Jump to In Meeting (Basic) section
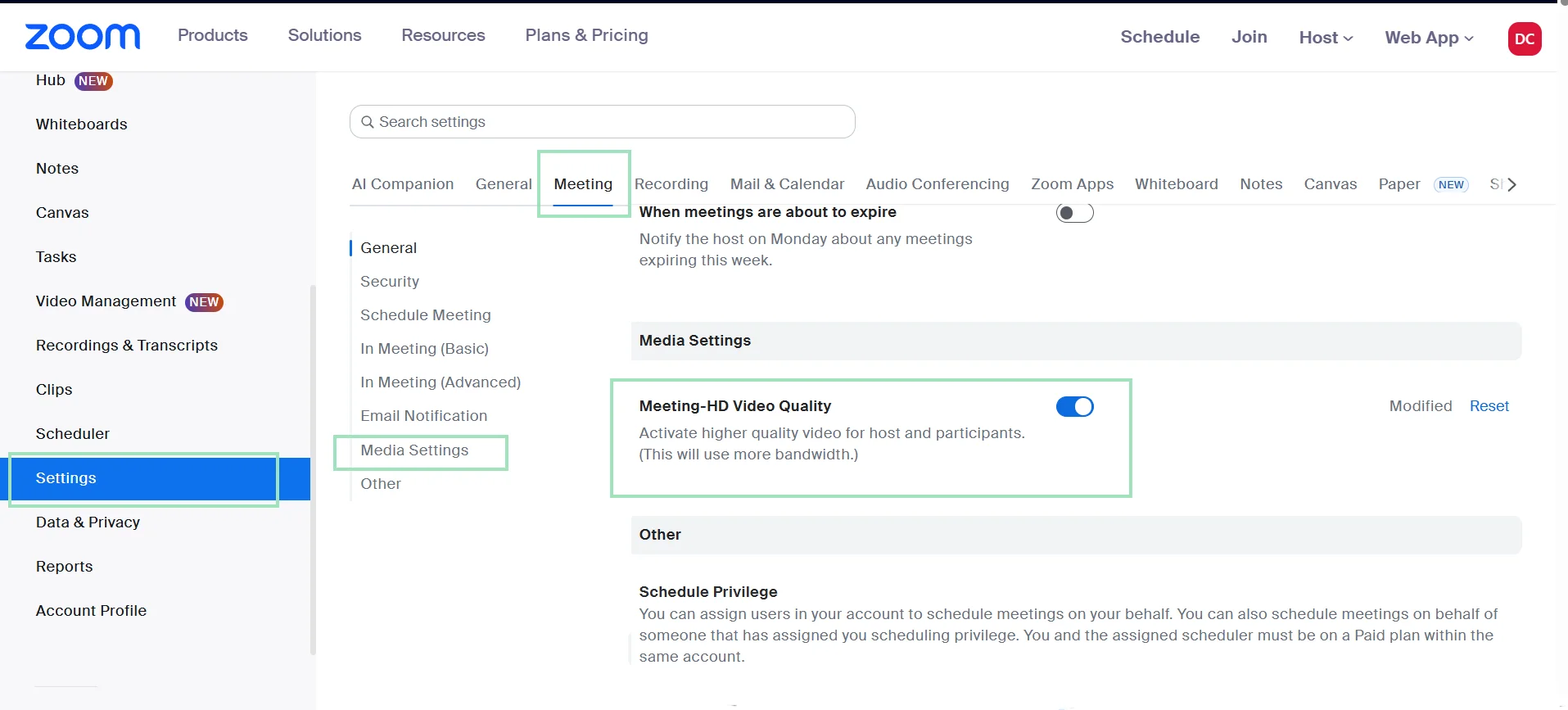1568x710 pixels. coord(424,349)
